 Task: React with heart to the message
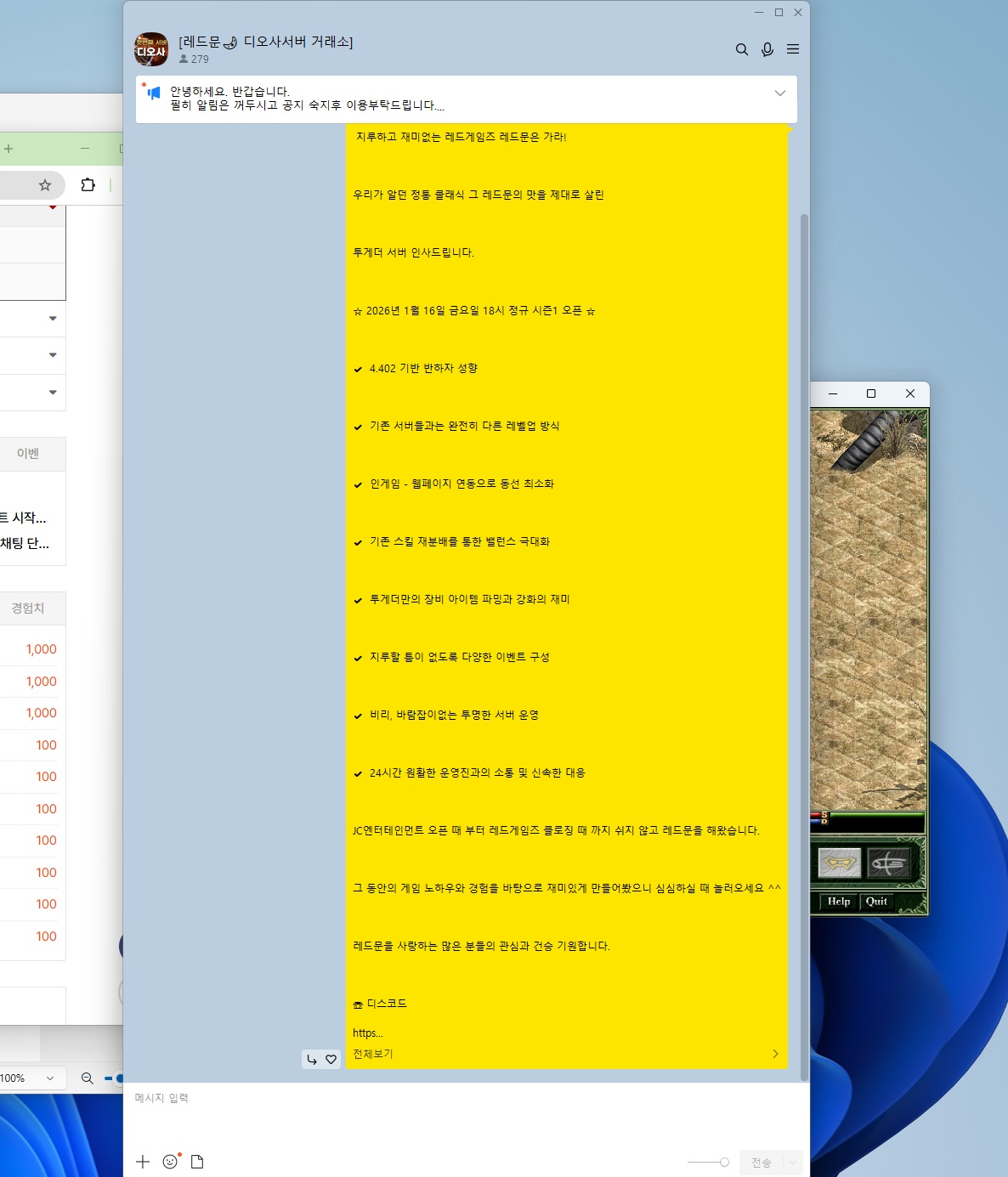click(331, 1060)
